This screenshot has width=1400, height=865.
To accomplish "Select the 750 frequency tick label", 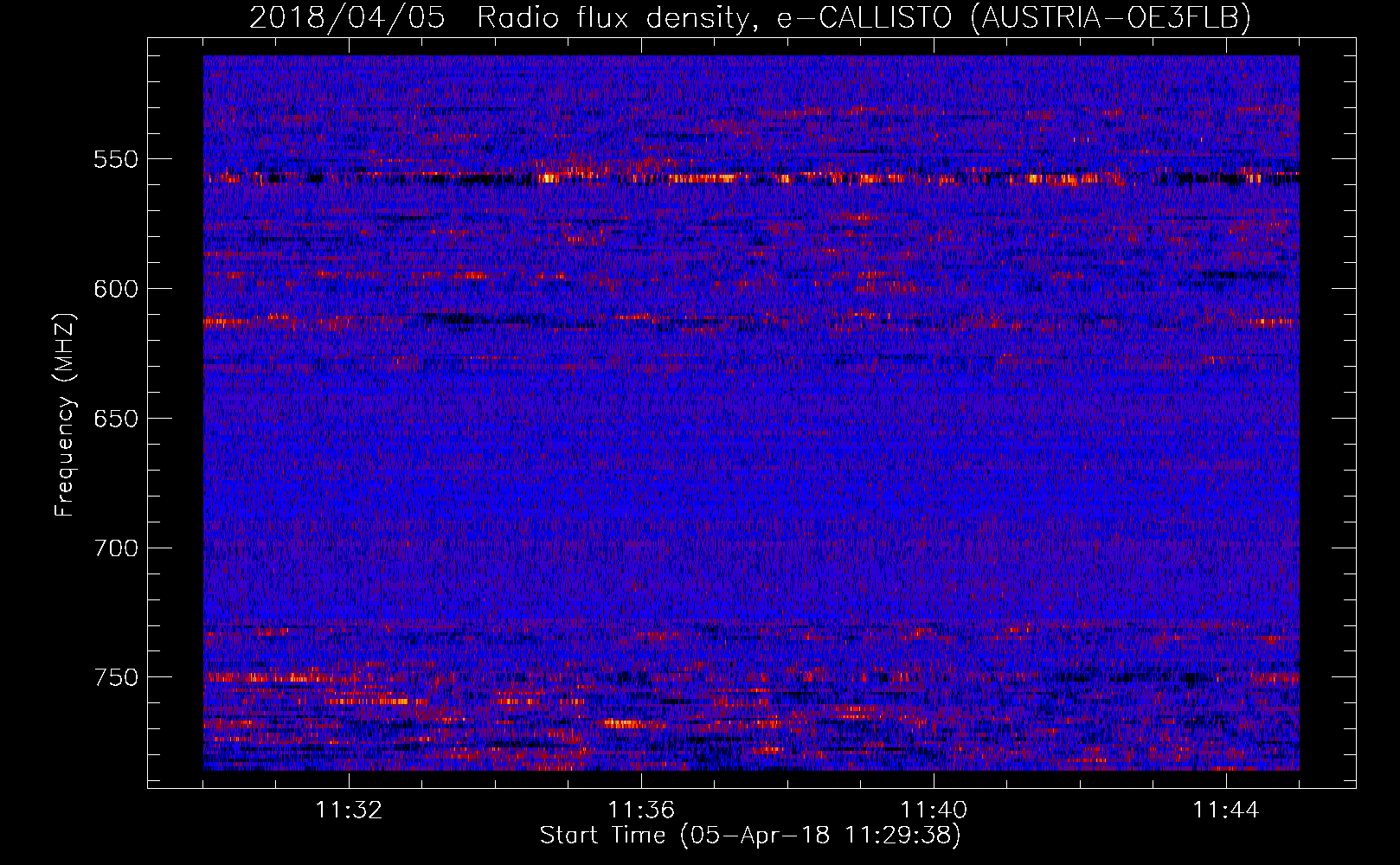I will pos(116,677).
